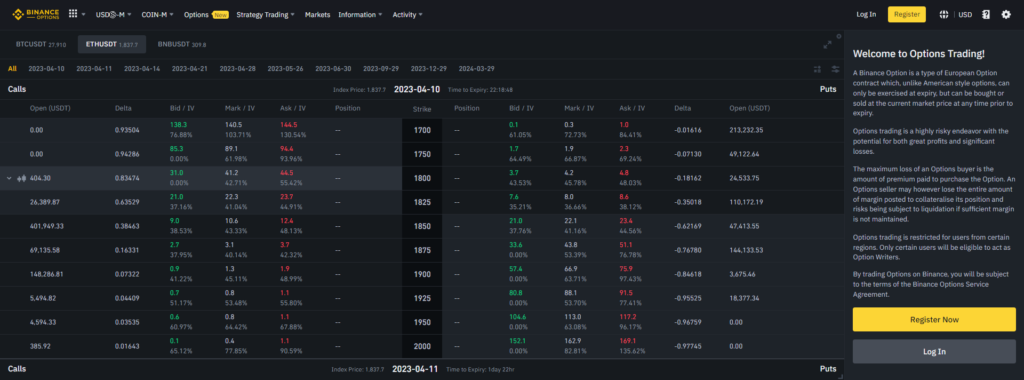The width and height of the screenshot is (1024, 380).
Task: Click the Strike column header
Action: [422, 109]
